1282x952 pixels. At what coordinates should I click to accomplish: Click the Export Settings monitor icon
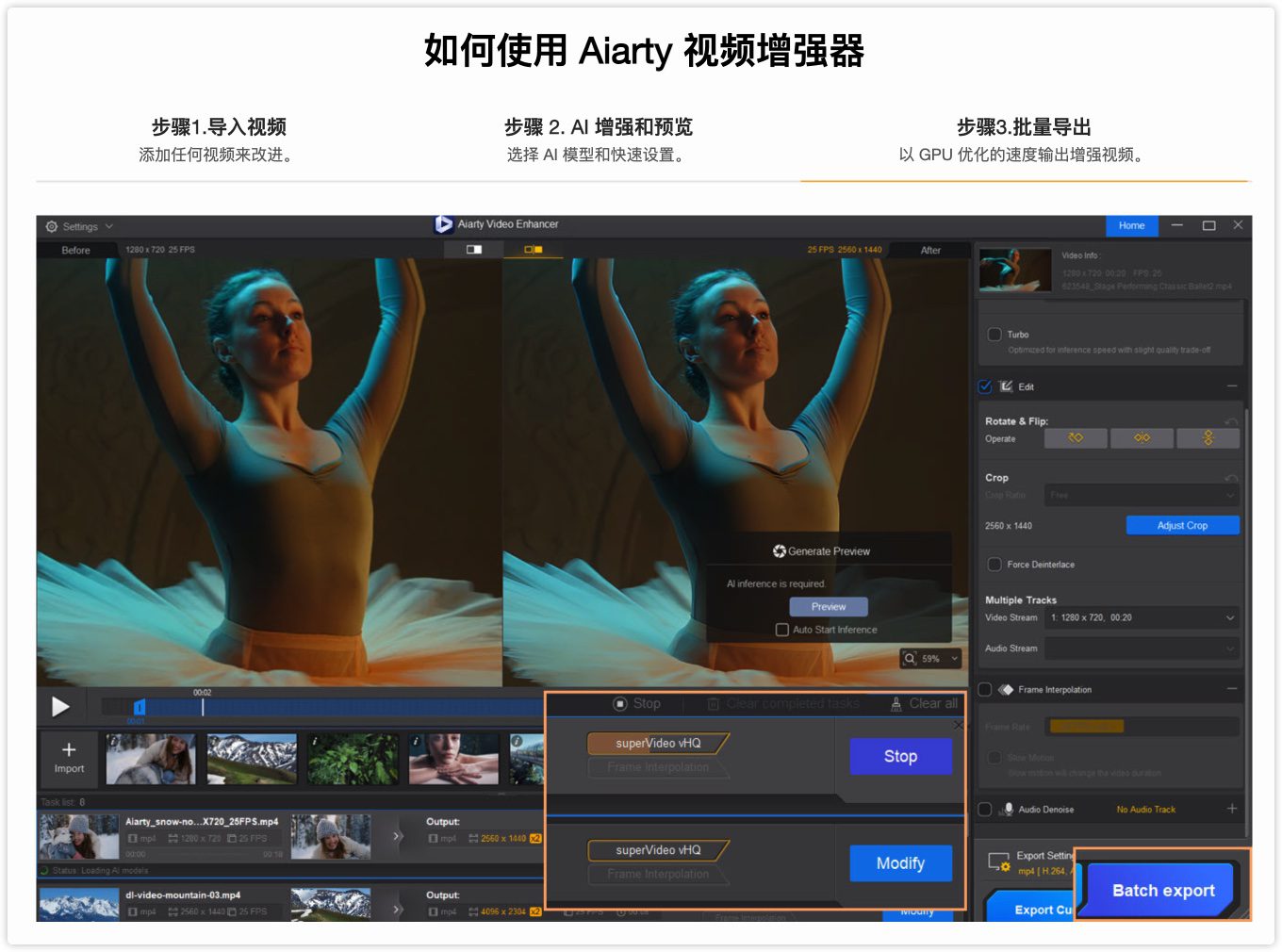(x=998, y=862)
